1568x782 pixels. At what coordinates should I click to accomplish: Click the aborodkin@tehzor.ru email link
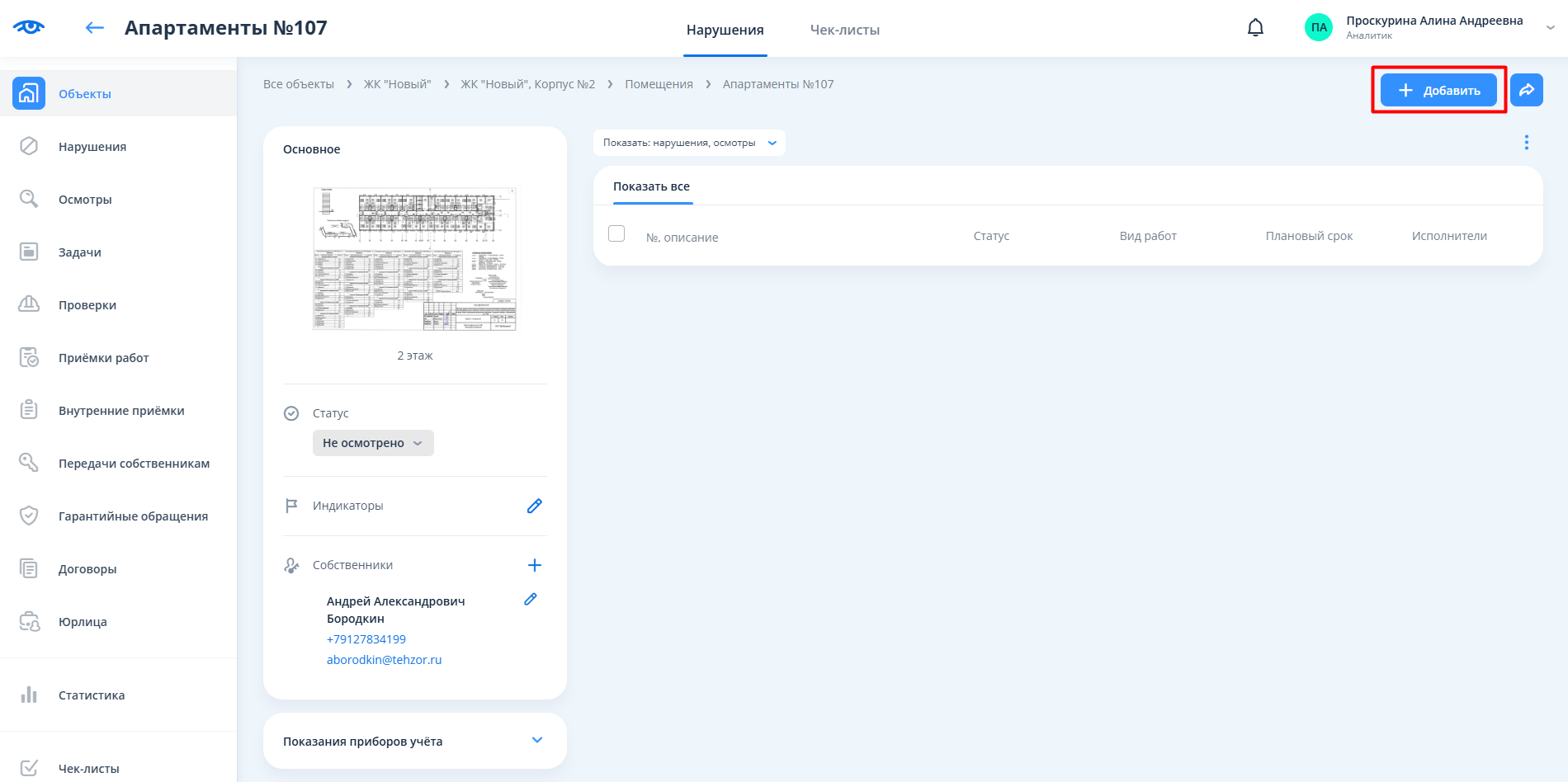click(x=384, y=660)
